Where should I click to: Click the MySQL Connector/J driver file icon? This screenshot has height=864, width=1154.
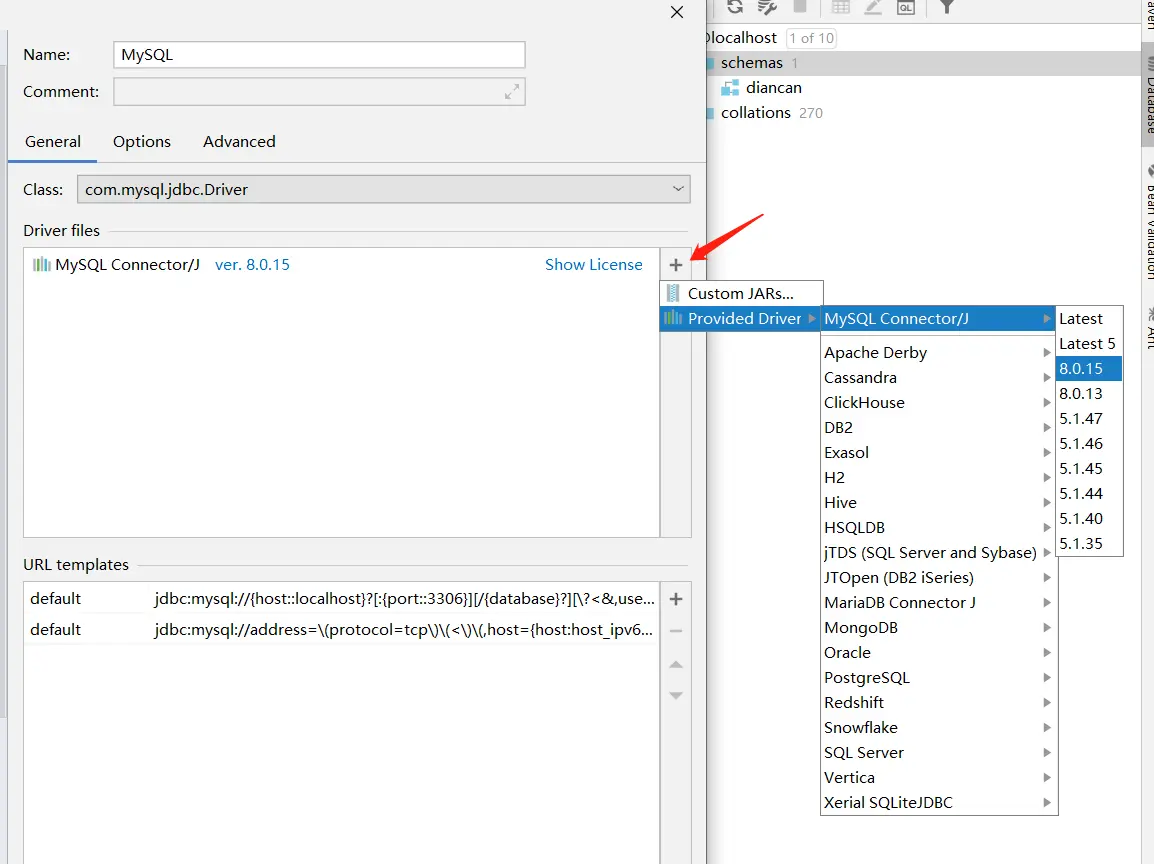41,264
